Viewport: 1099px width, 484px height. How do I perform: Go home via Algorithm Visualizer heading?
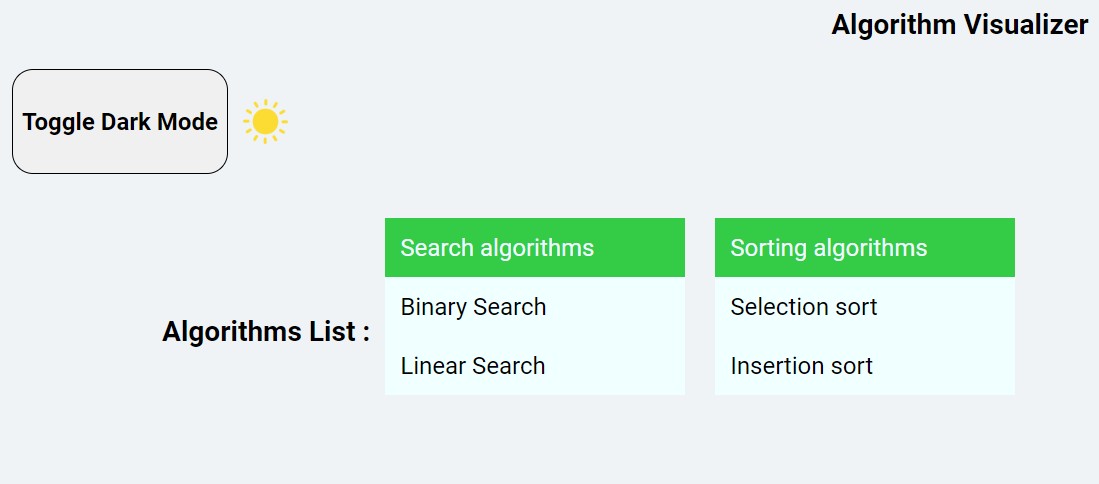(960, 25)
